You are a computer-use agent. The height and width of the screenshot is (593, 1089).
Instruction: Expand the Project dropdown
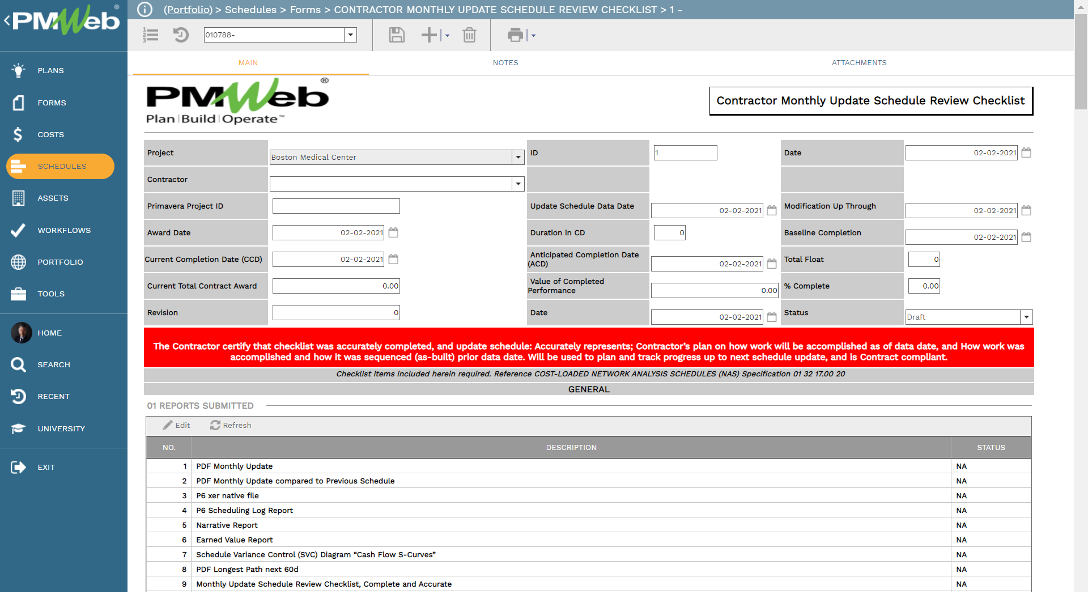point(517,157)
